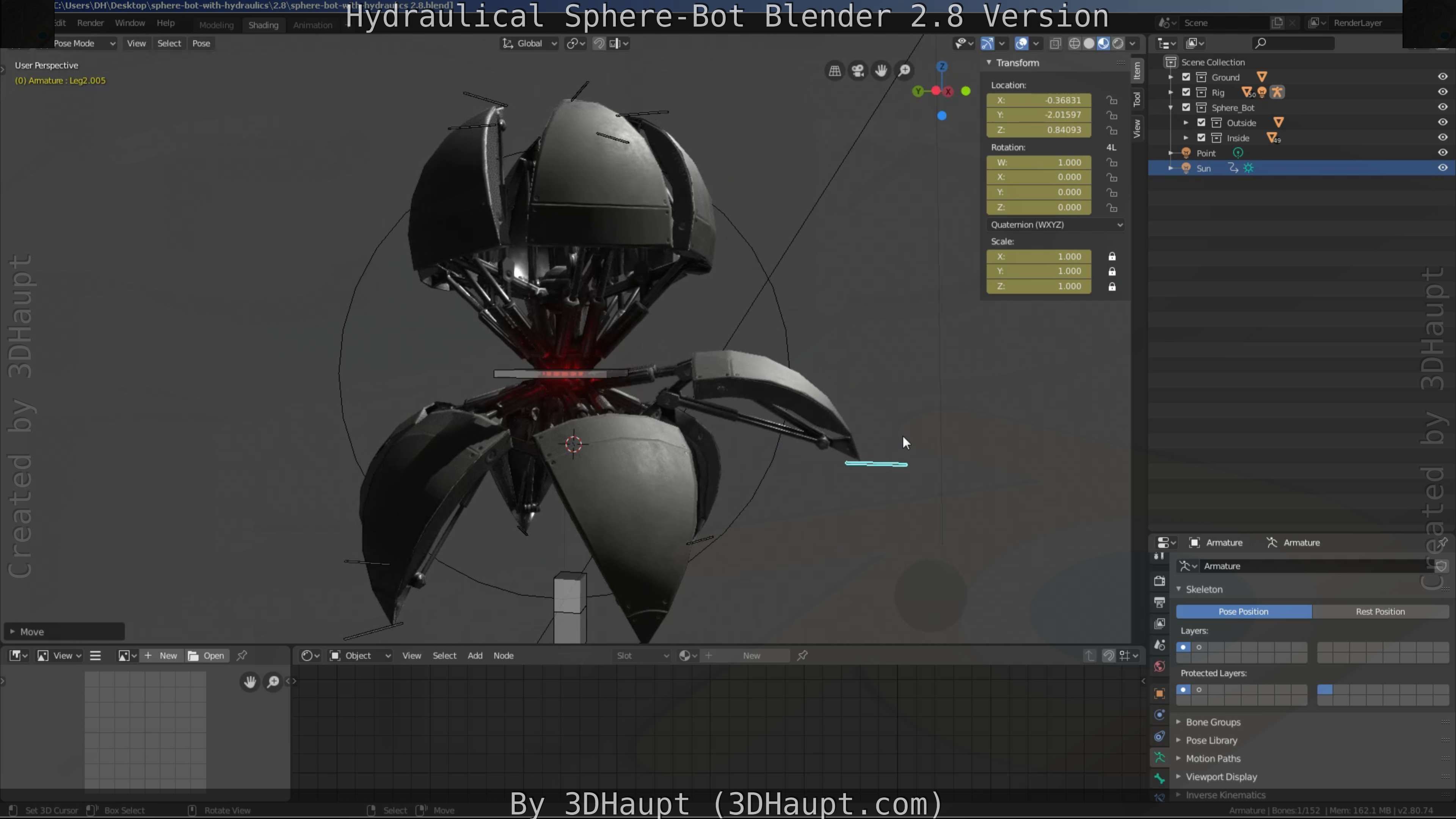Screen dimensions: 1456x819
Task: Open the Render menu
Action: point(91,23)
